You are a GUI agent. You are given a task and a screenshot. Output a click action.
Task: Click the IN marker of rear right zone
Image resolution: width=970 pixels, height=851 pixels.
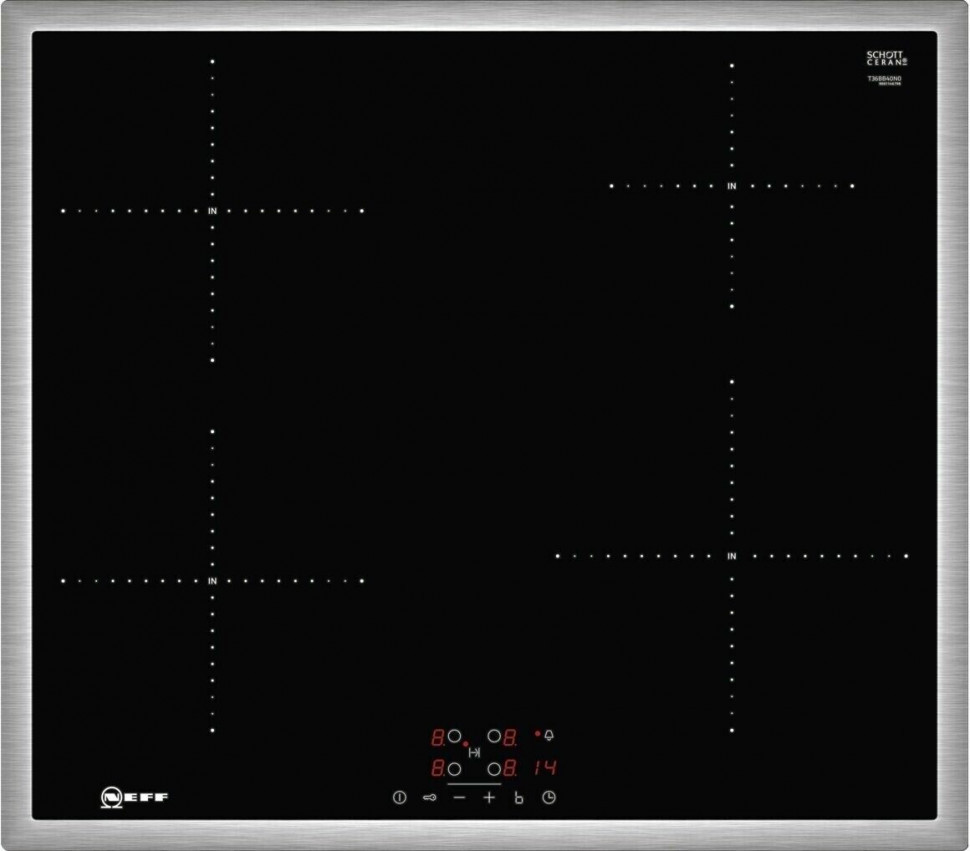click(x=732, y=186)
